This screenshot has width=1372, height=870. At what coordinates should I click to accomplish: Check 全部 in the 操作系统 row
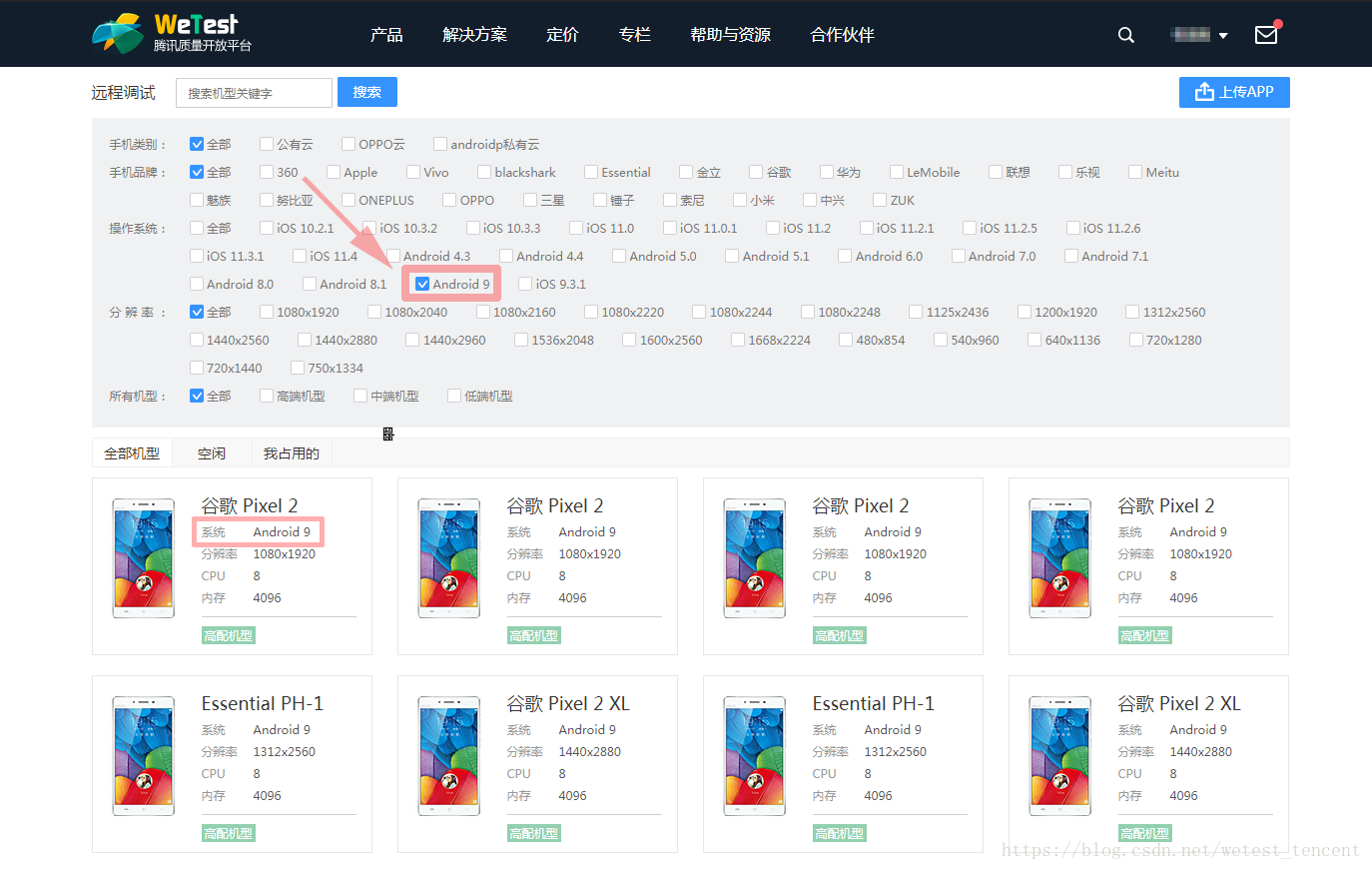click(197, 228)
